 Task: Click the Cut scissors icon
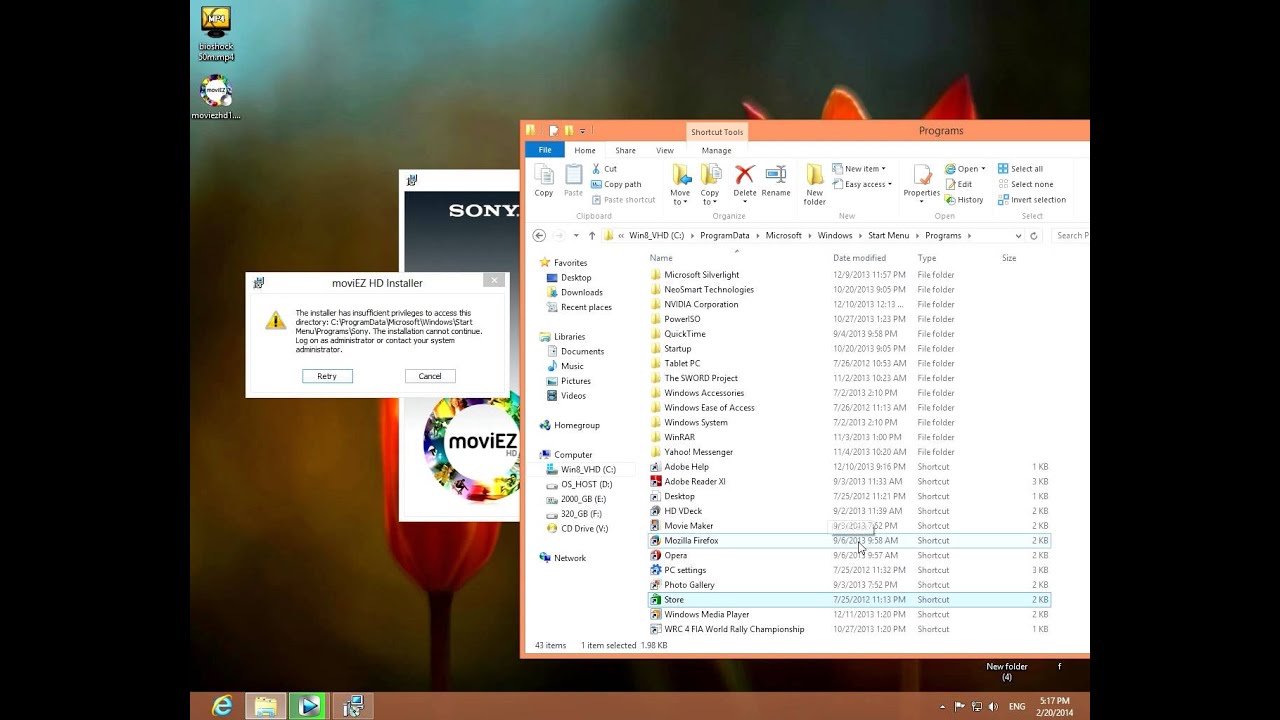pos(597,169)
